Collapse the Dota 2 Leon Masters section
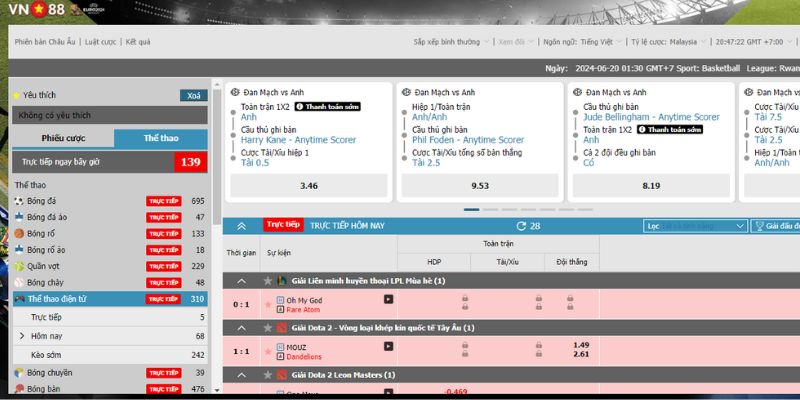800x400 pixels. 242,376
